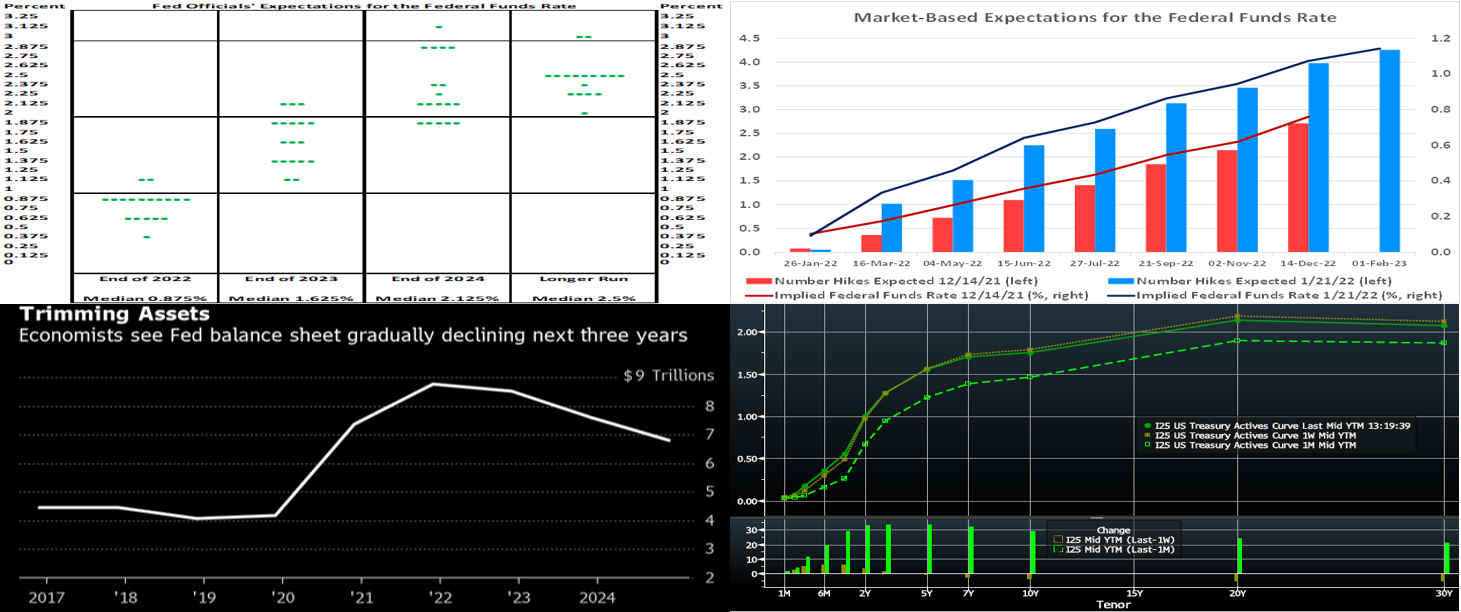
Task: Click the I25 Mid YTM (Last-1M) change legend box
Action: tap(1058, 549)
